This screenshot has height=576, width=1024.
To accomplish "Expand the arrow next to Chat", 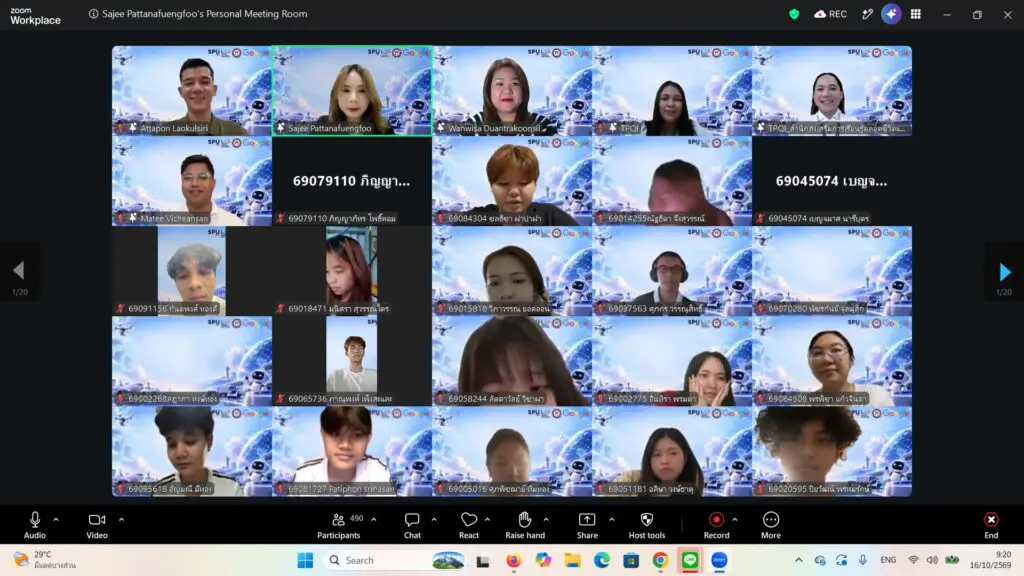I will pyautogui.click(x=434, y=520).
